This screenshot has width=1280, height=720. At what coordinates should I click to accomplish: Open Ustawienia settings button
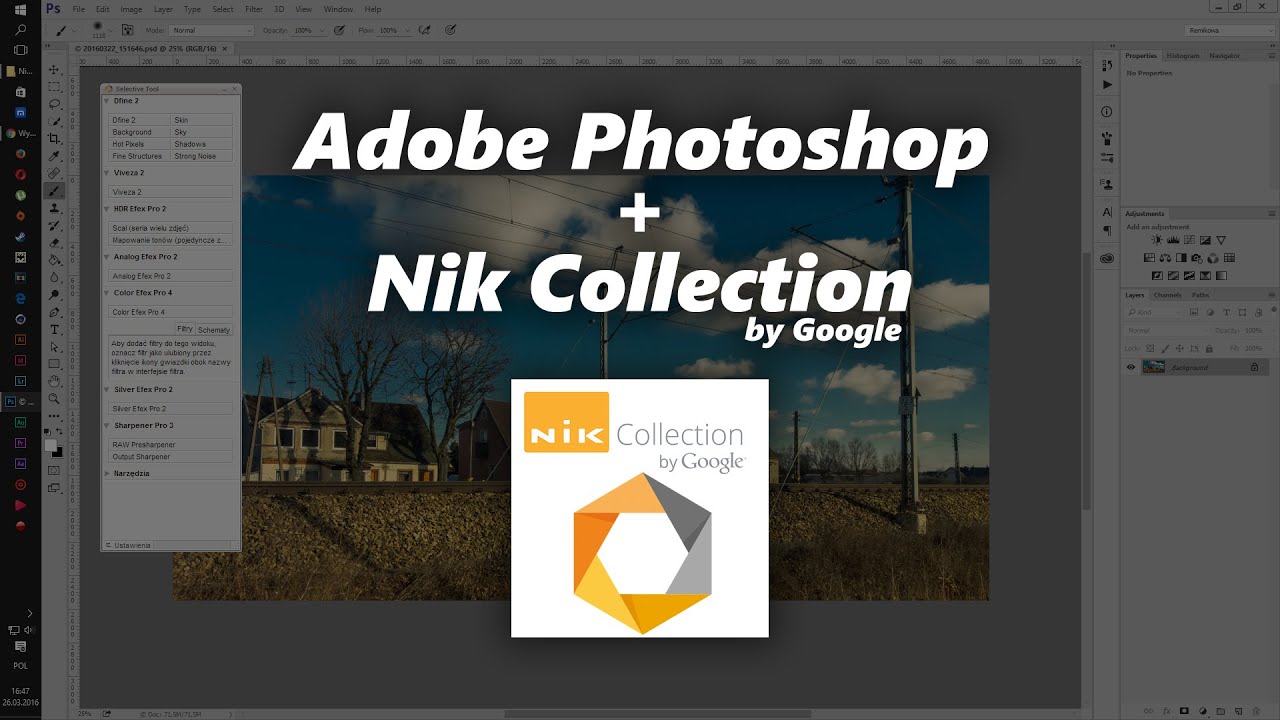[x=131, y=545]
